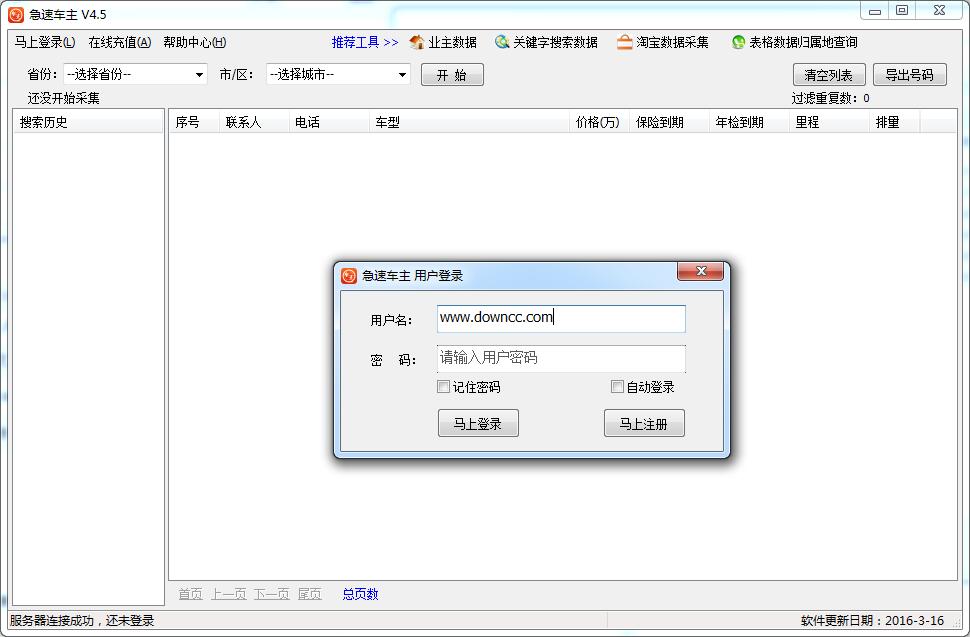The width and height of the screenshot is (970, 637).
Task: Open the 表格数据归属地查询 tool link
Action: [x=794, y=42]
